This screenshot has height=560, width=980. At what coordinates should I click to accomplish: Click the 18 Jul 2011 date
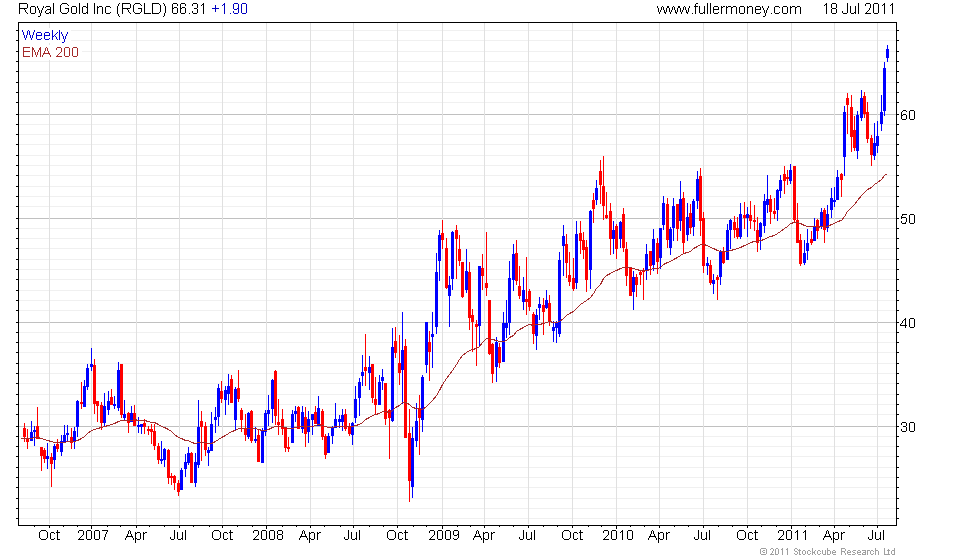[859, 9]
